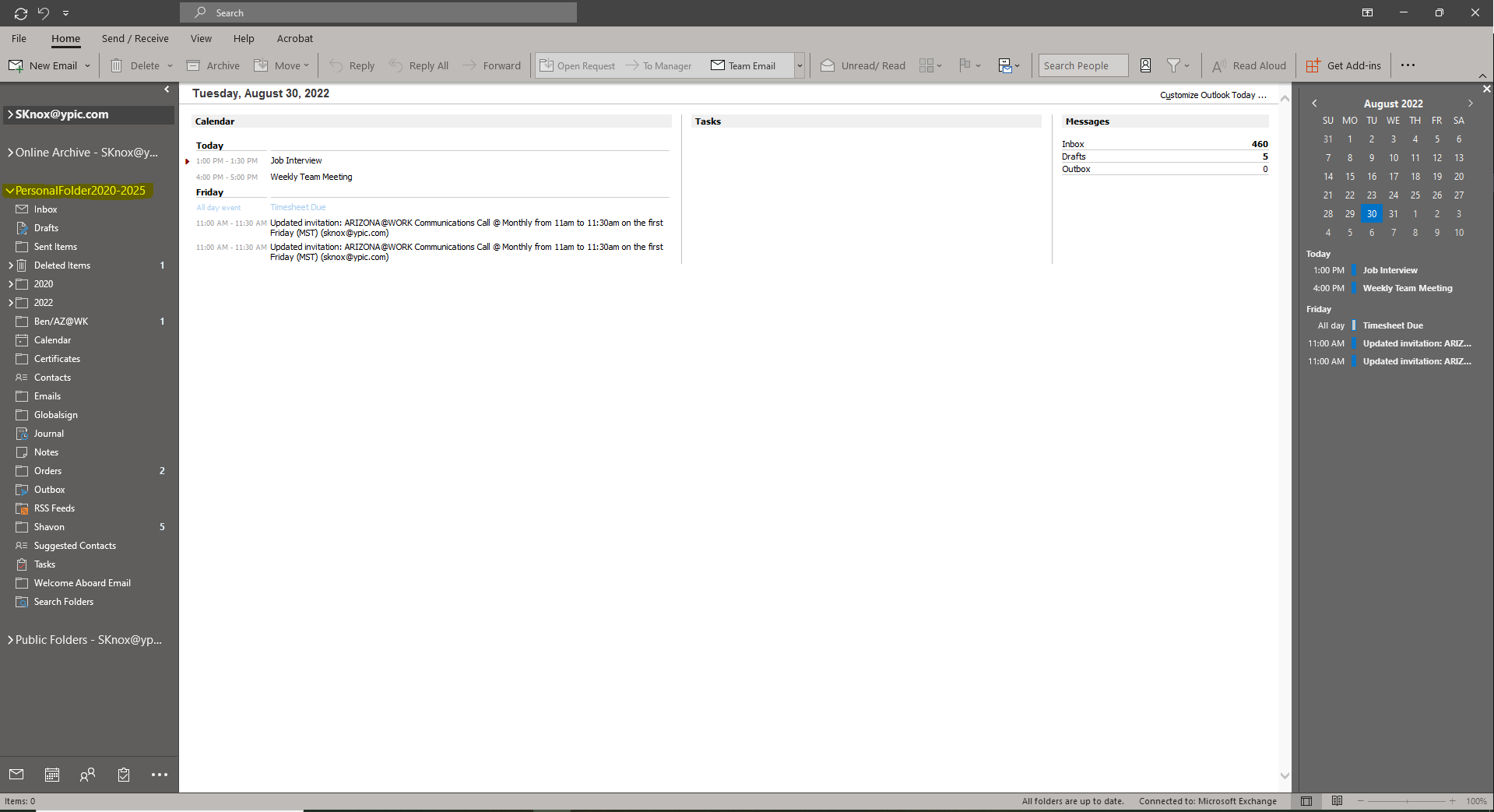This screenshot has width=1494, height=812.
Task: Open the Job Interview appointment in Calendar
Action: (x=296, y=160)
